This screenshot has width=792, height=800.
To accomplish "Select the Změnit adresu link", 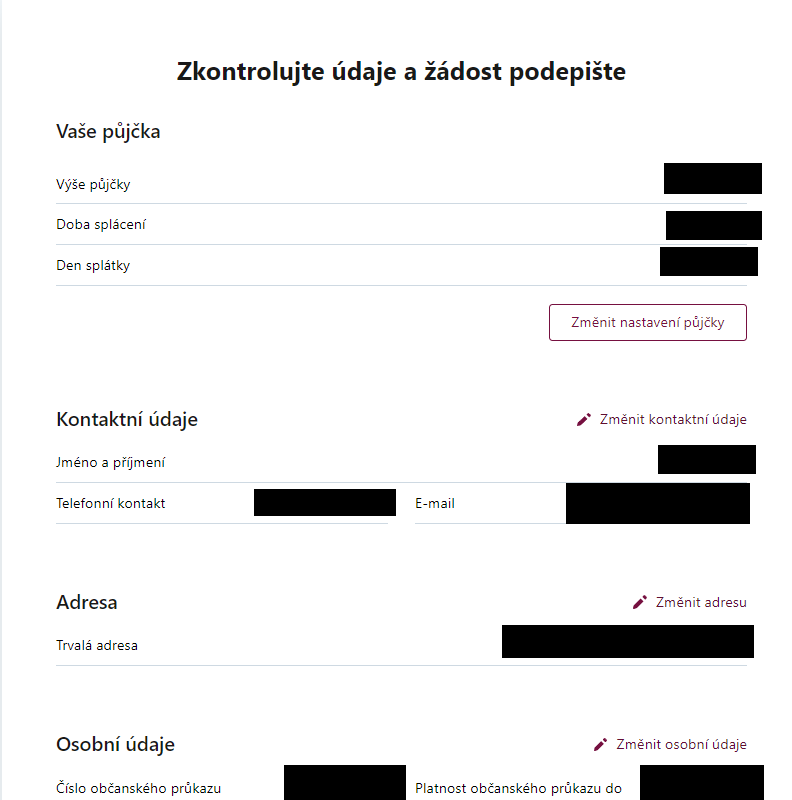I will (700, 602).
